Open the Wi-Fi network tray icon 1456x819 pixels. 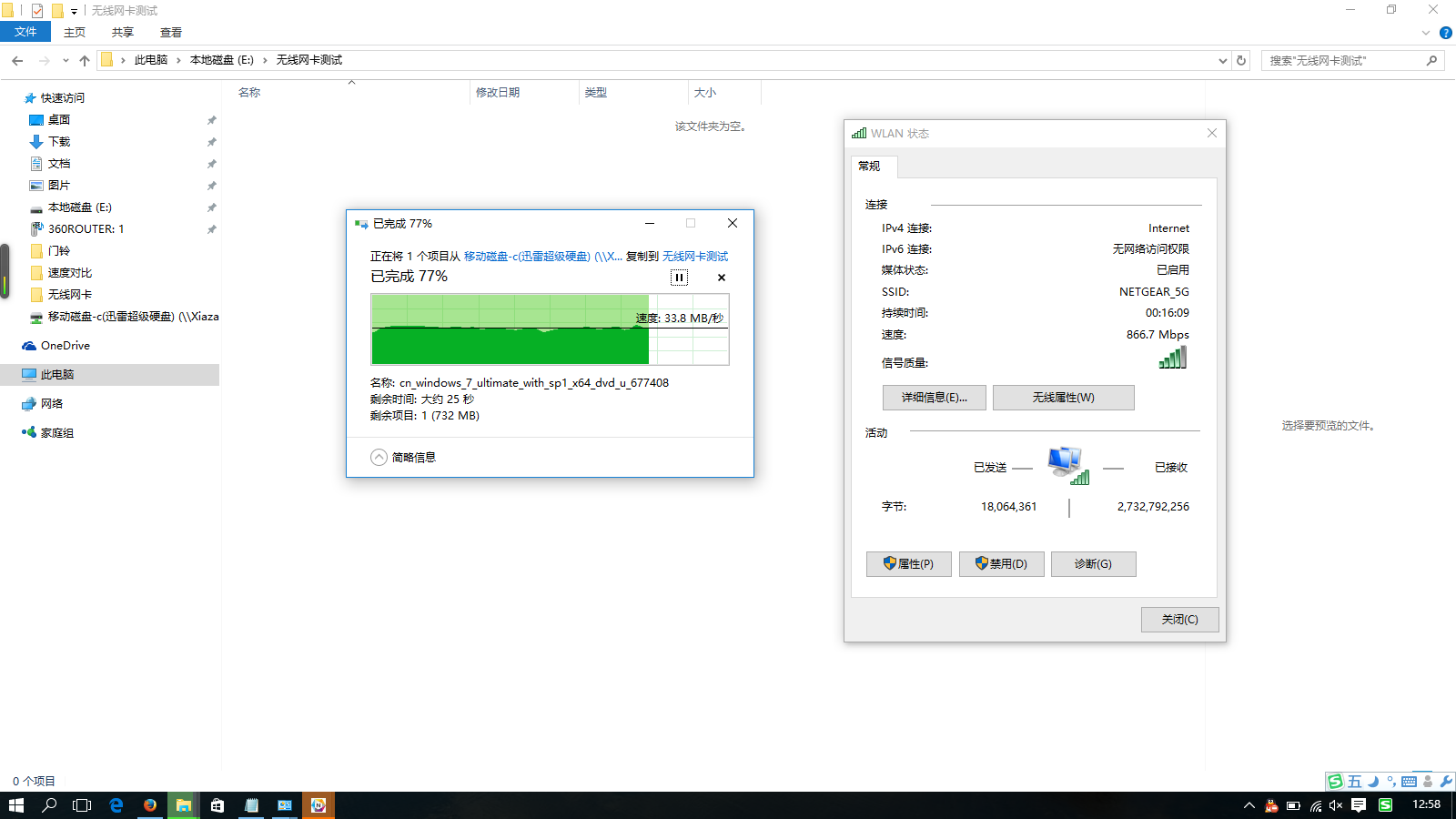[x=1316, y=805]
